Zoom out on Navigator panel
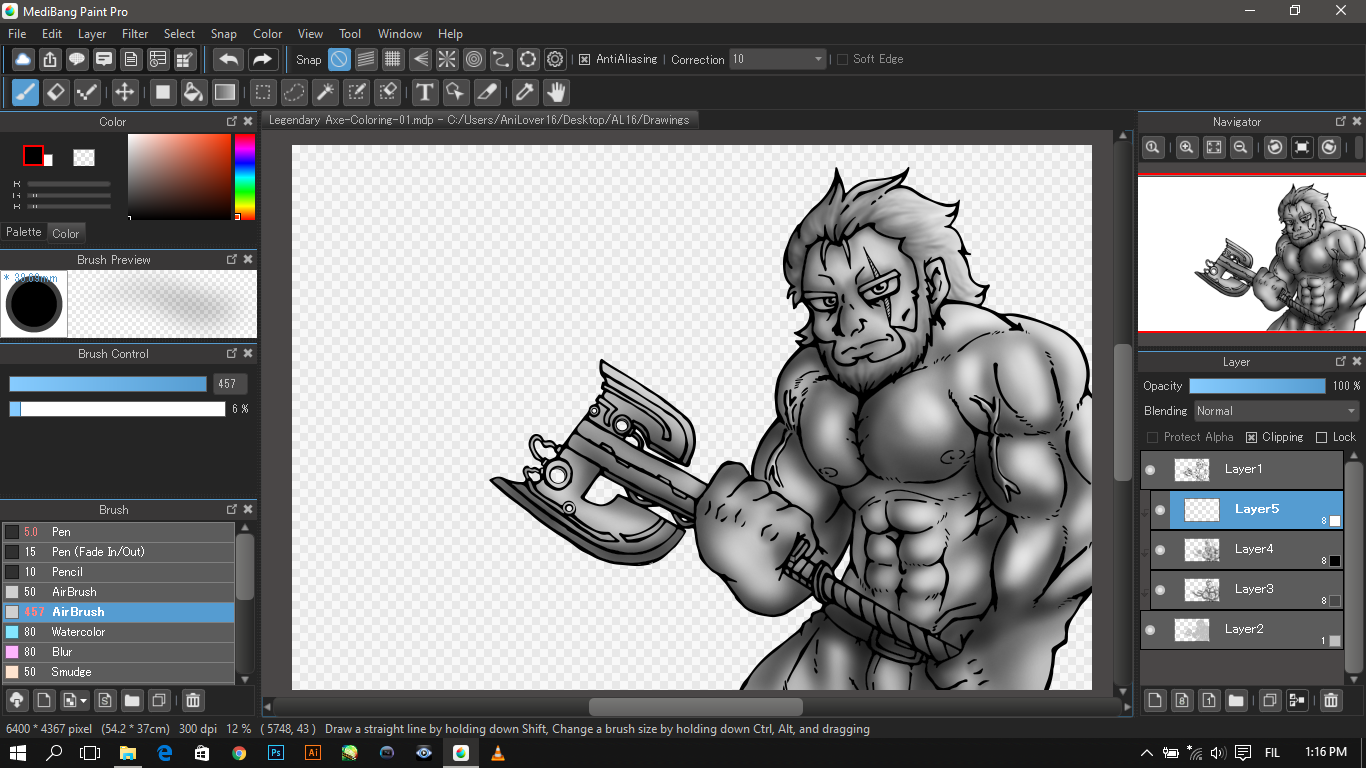Image resolution: width=1366 pixels, height=768 pixels. (1240, 147)
